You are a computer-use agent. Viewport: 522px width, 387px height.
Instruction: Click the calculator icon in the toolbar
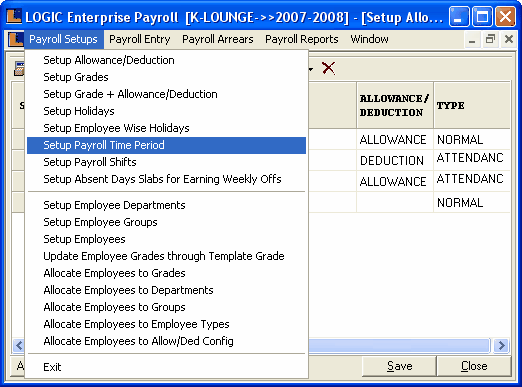pyautogui.click(x=19, y=69)
